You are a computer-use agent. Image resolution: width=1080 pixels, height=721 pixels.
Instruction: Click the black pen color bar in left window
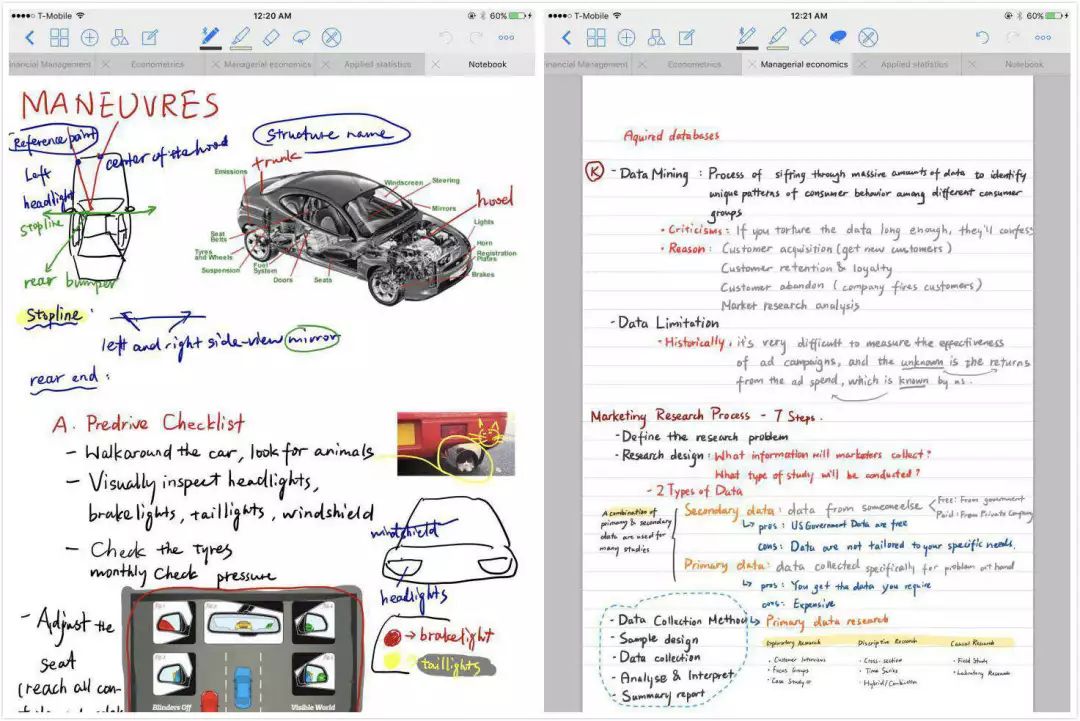click(x=210, y=47)
